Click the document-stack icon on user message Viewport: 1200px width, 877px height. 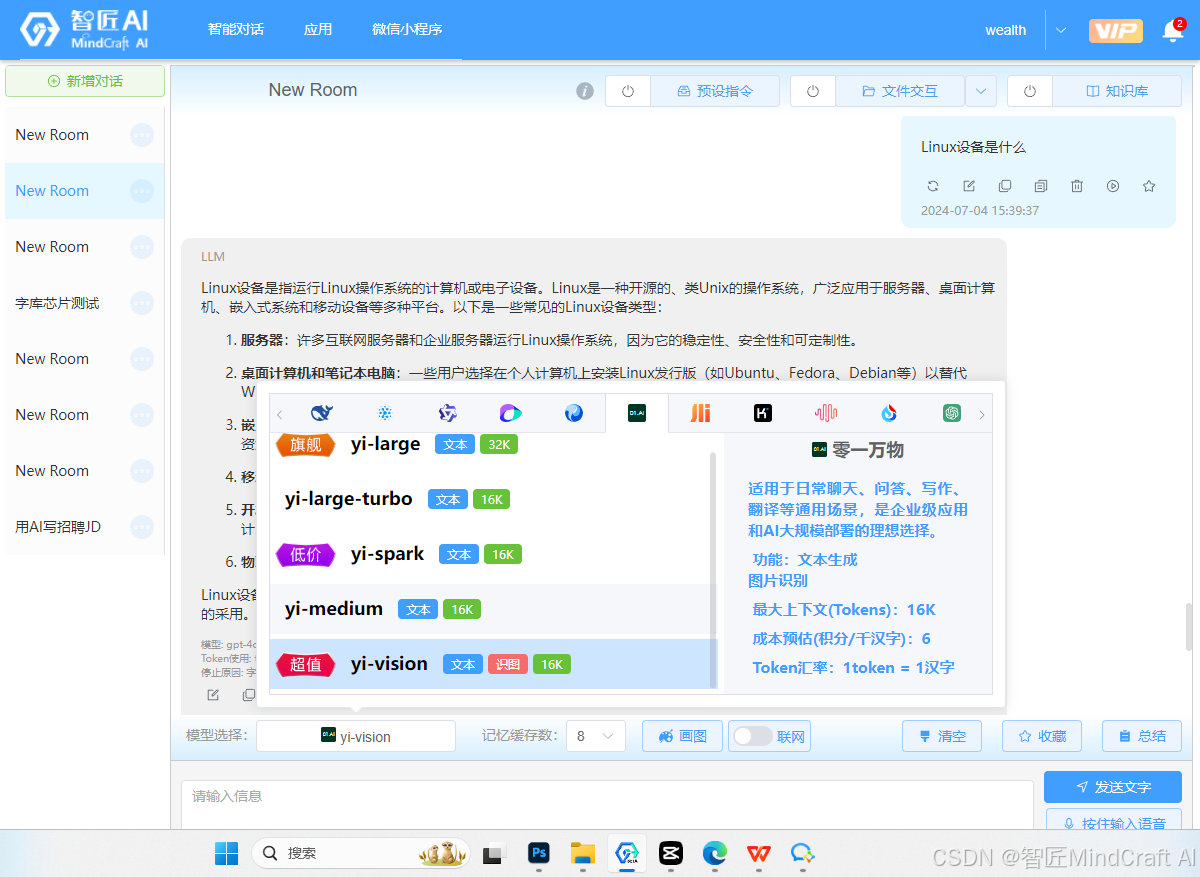tap(1041, 186)
